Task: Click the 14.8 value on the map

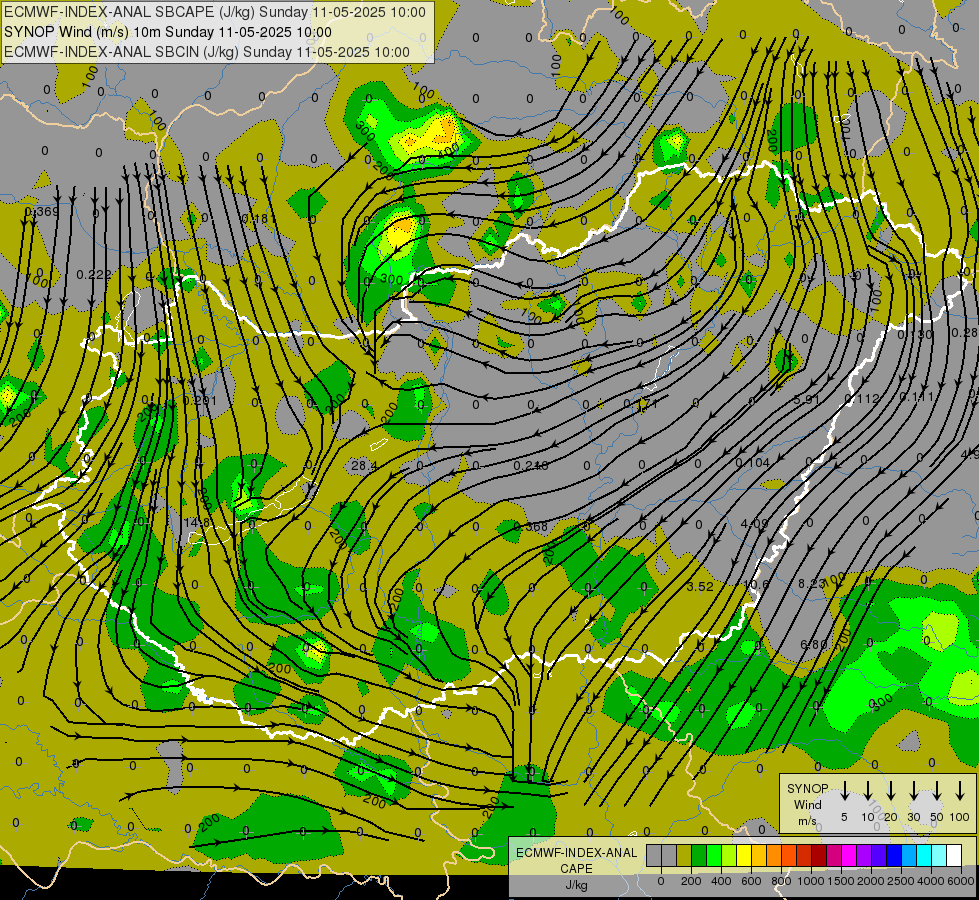Action: coord(197,522)
